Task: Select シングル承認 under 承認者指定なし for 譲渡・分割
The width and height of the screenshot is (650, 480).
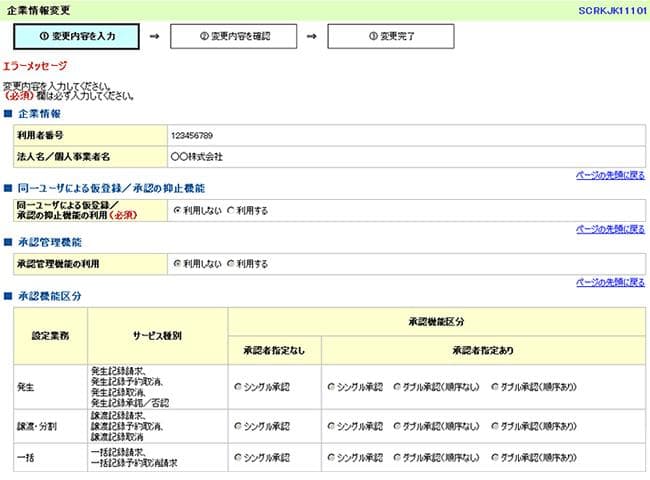Action: 238,426
